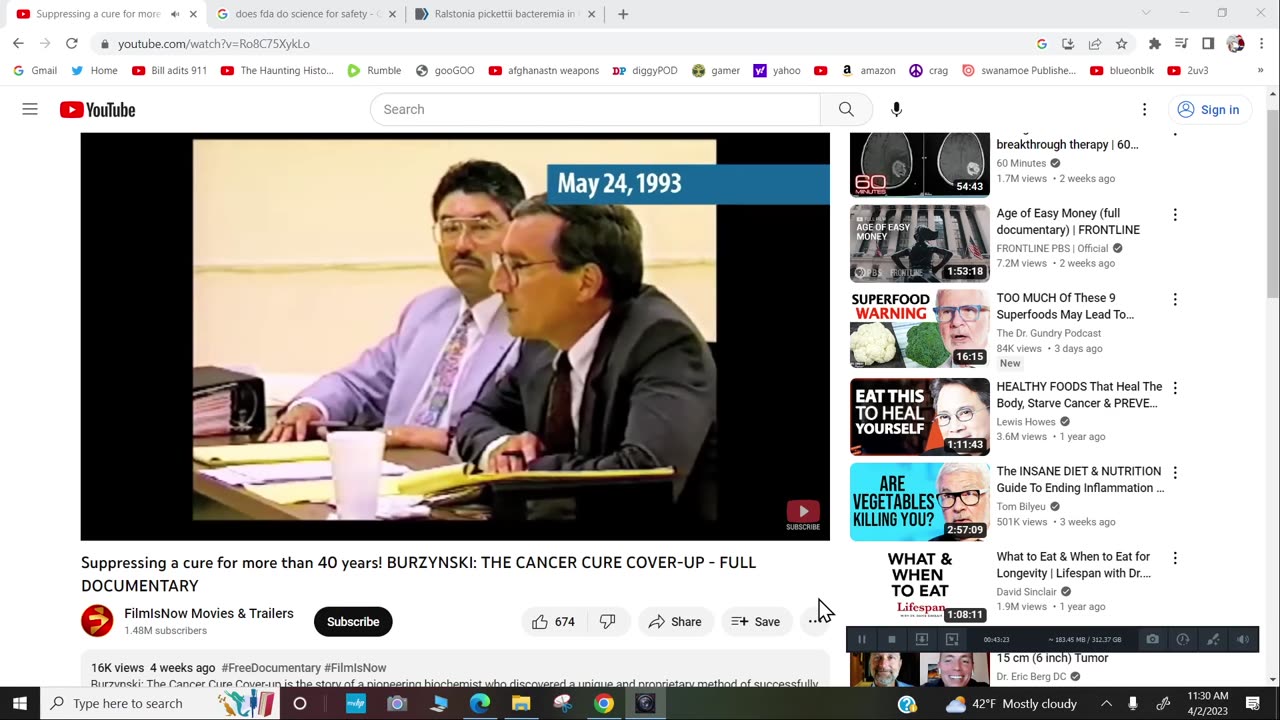Image resolution: width=1280 pixels, height=720 pixels.
Task: Open a new browser tab
Action: tap(623, 14)
